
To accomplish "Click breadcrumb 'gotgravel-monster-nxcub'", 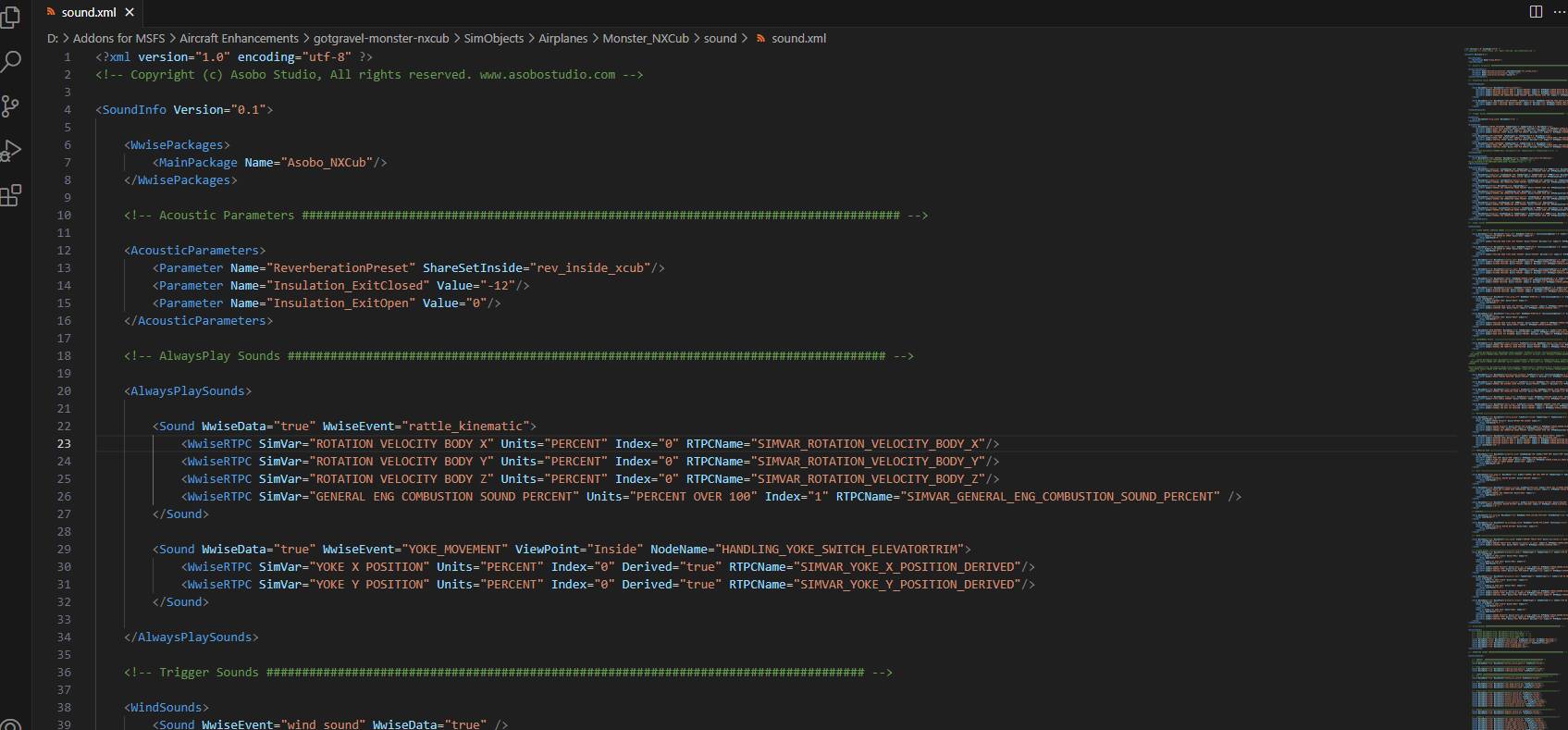I will pos(381,38).
